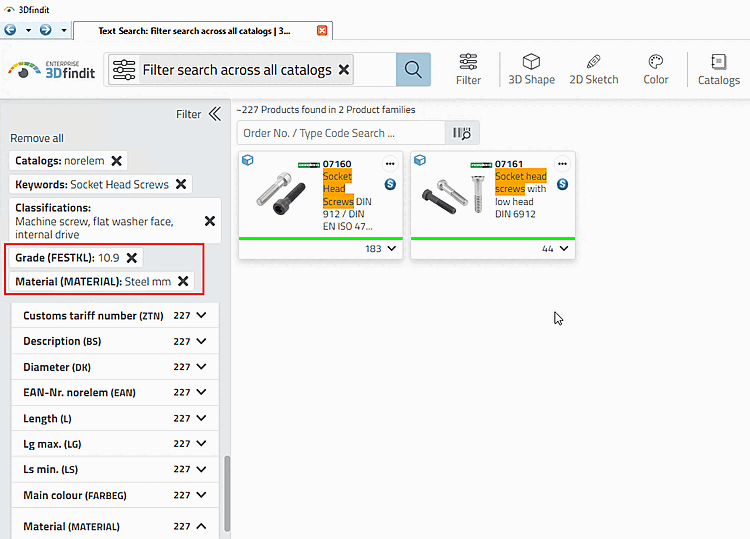Remove the Material: Steel mm filter
Viewport: 750px width, 539px height.
click(x=183, y=281)
